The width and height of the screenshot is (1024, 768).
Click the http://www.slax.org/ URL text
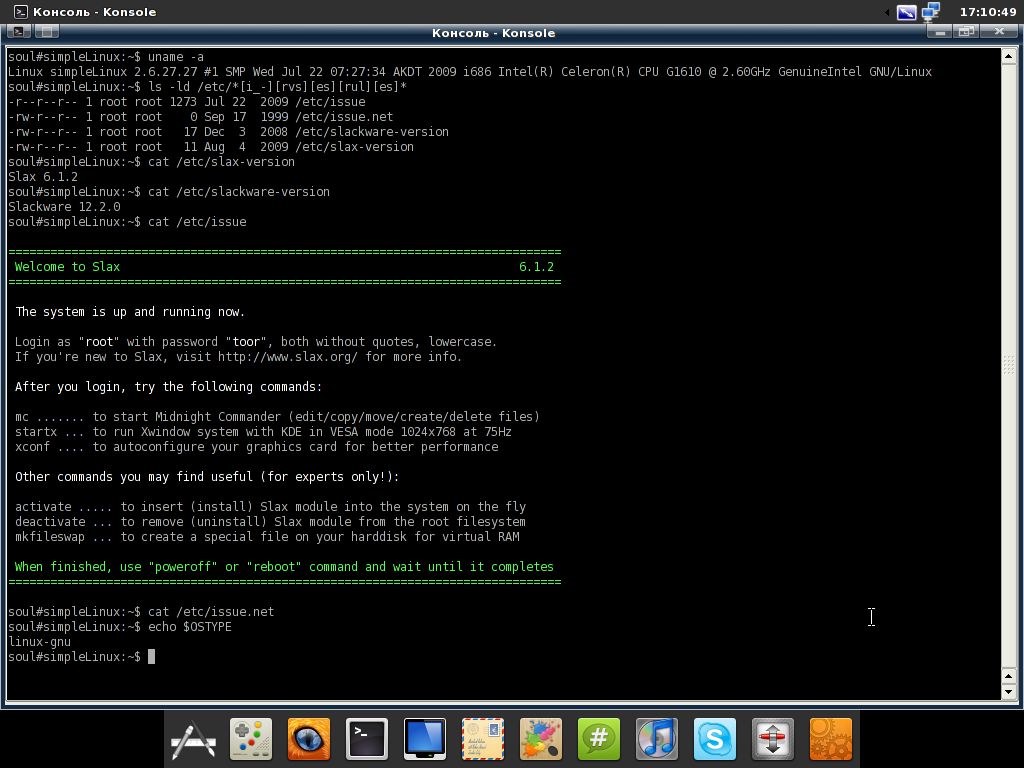[x=287, y=357]
